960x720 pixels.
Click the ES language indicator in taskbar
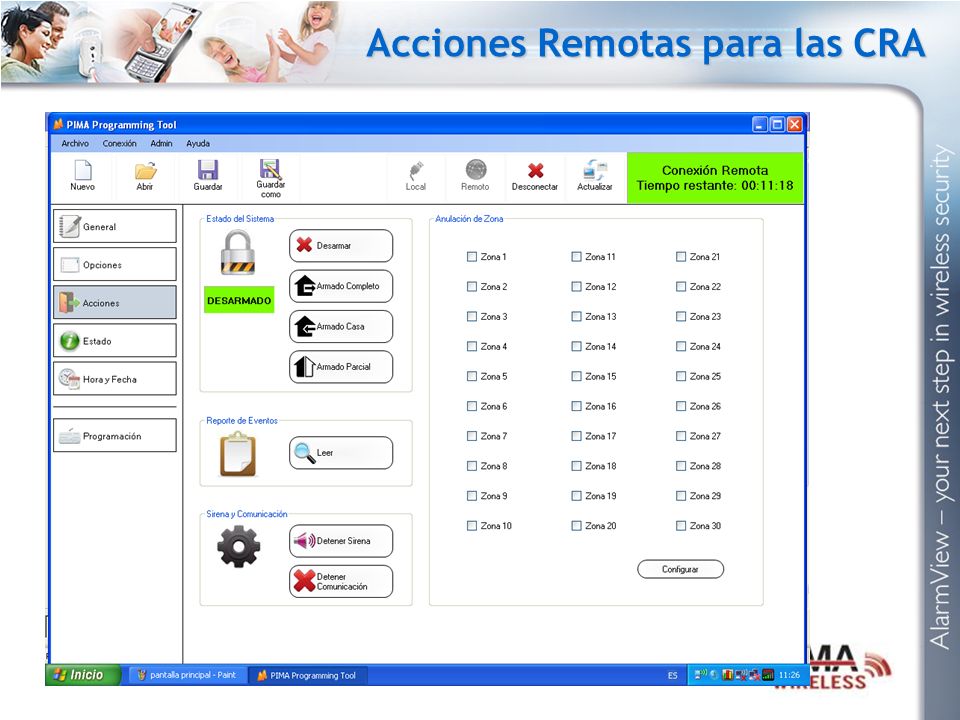point(672,675)
